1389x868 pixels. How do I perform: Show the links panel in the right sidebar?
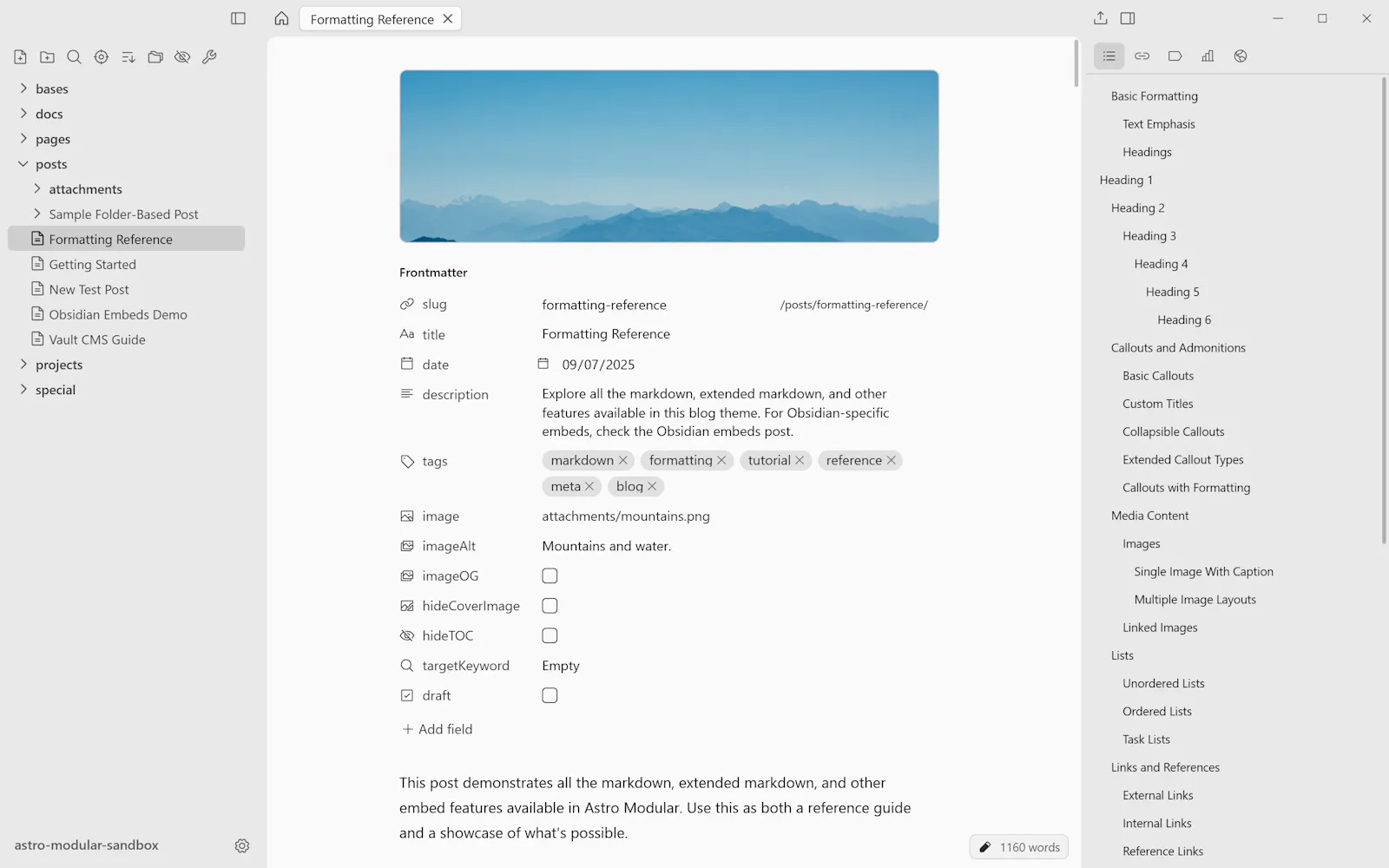[x=1142, y=56]
